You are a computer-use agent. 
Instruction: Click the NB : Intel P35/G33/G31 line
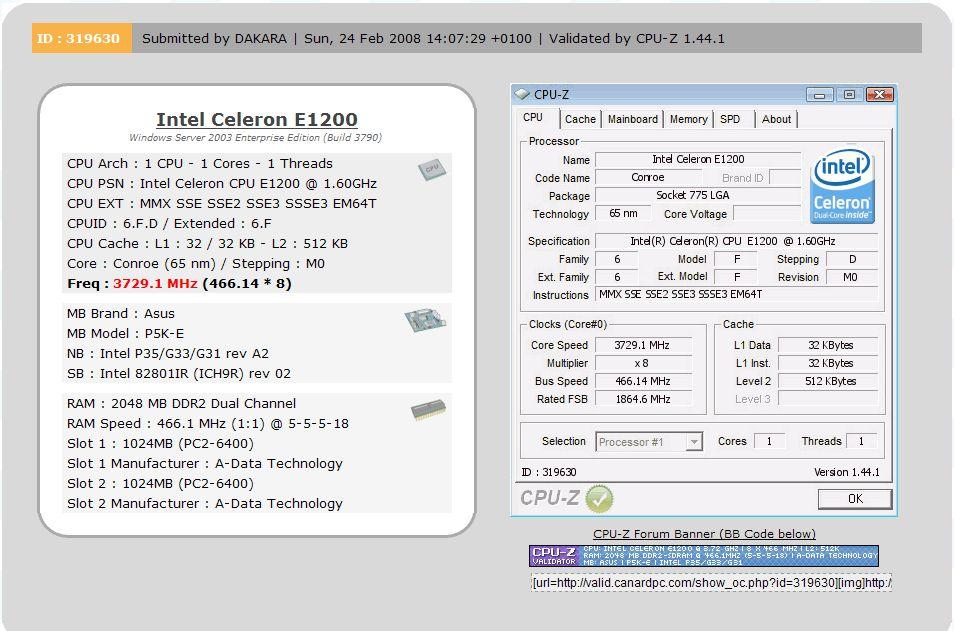168,354
